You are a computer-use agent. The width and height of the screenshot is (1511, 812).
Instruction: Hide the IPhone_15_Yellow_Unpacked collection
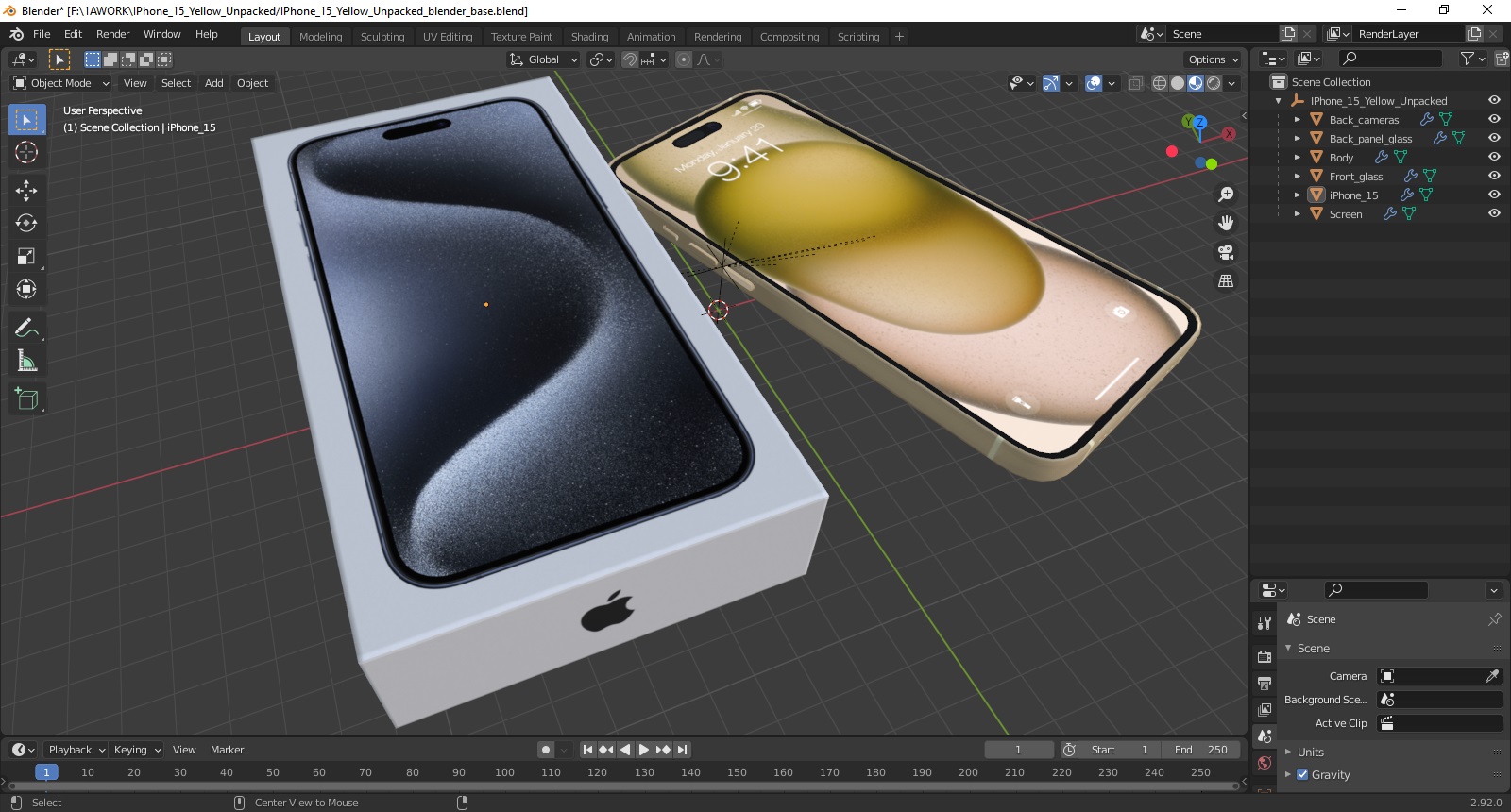(x=1494, y=101)
